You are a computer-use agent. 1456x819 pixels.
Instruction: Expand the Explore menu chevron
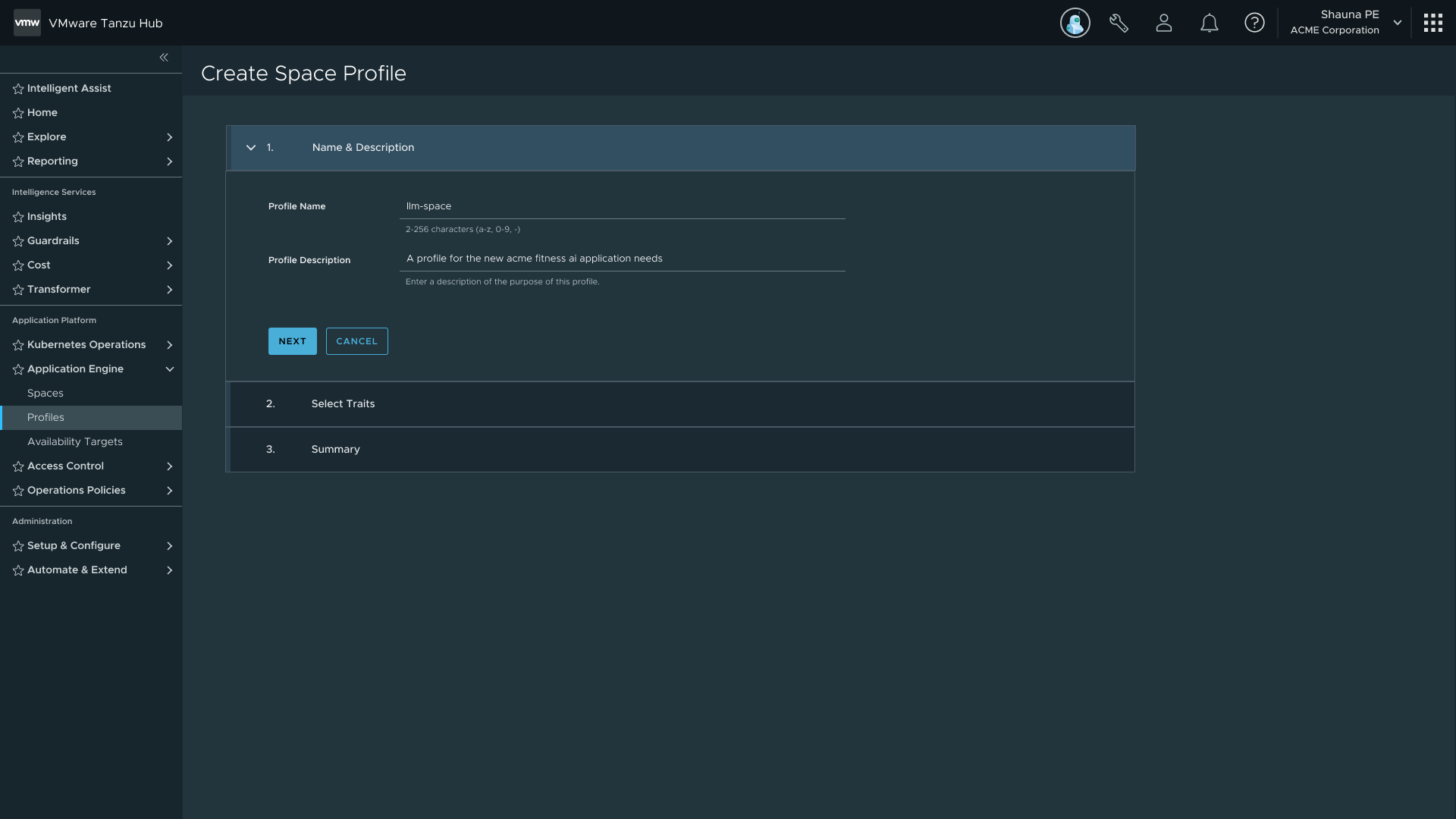(169, 137)
